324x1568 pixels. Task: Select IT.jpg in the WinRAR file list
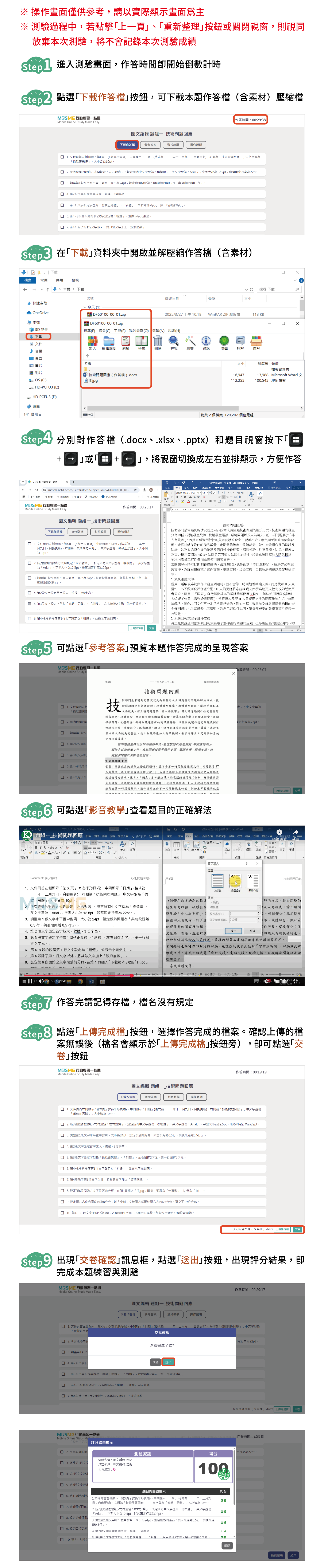coord(94,380)
